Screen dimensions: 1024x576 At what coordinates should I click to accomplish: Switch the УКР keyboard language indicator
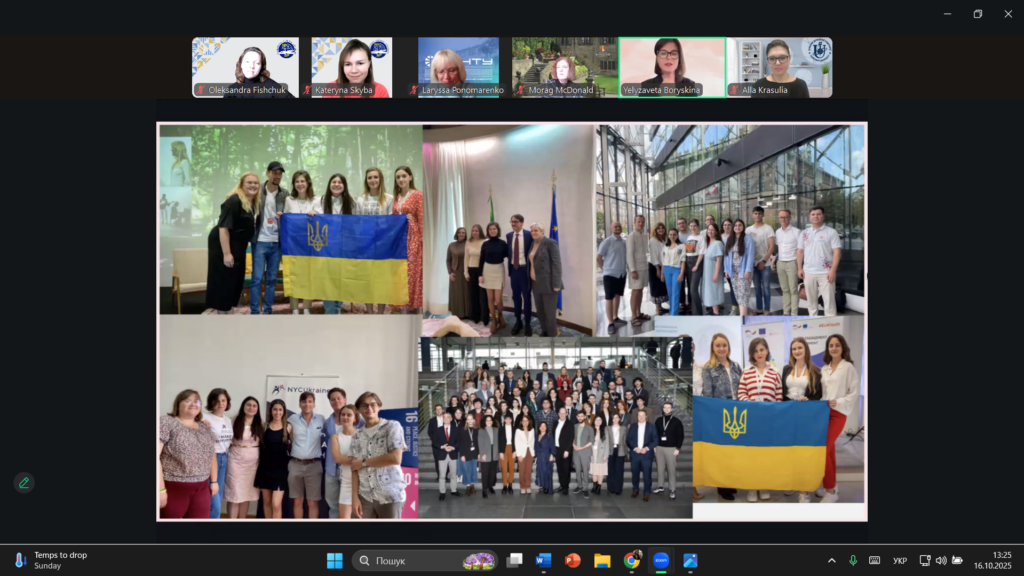[900, 560]
